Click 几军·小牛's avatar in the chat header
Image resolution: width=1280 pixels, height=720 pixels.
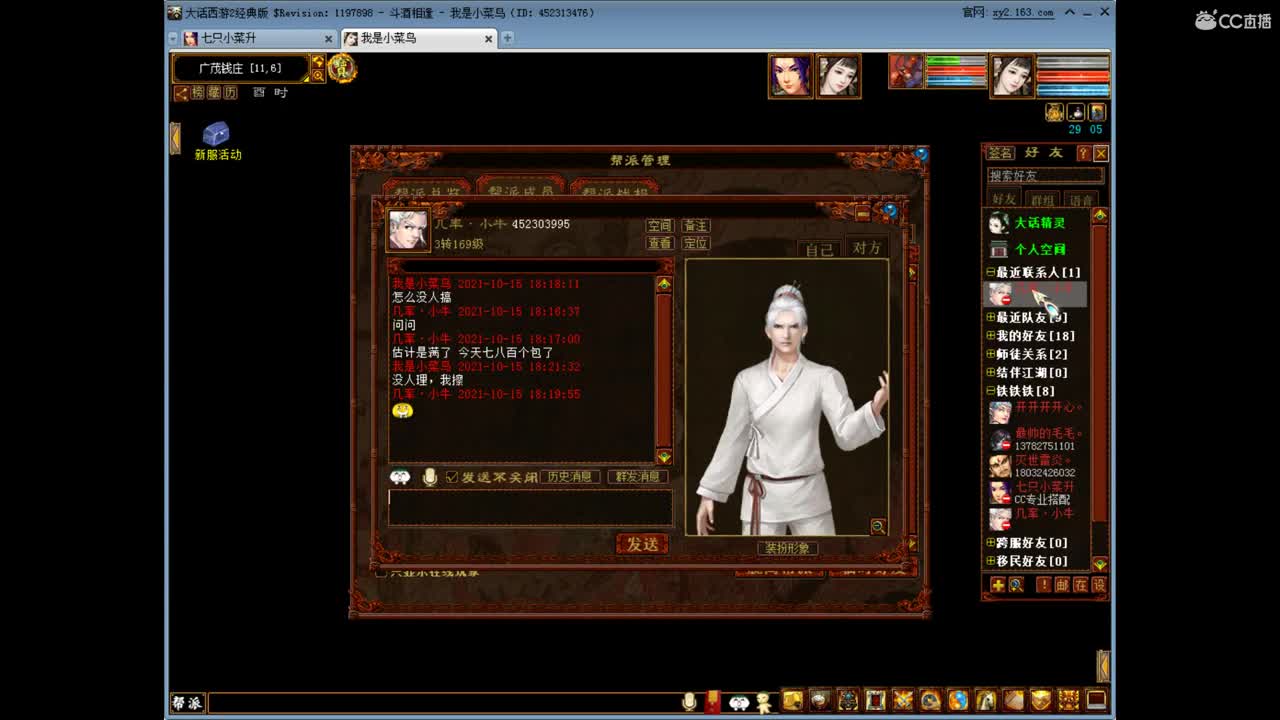click(x=408, y=231)
